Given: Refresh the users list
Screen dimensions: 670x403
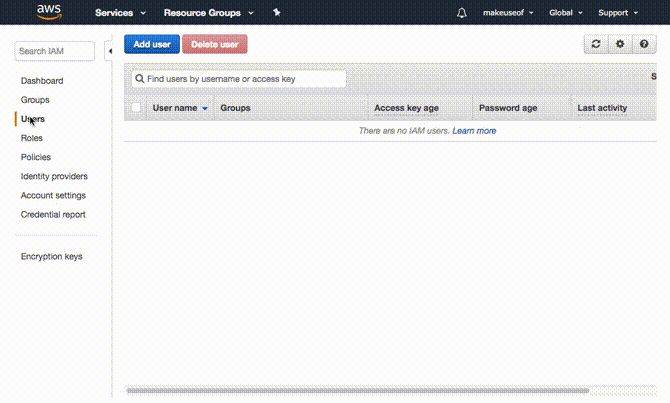Looking at the screenshot, I should click(x=596, y=44).
